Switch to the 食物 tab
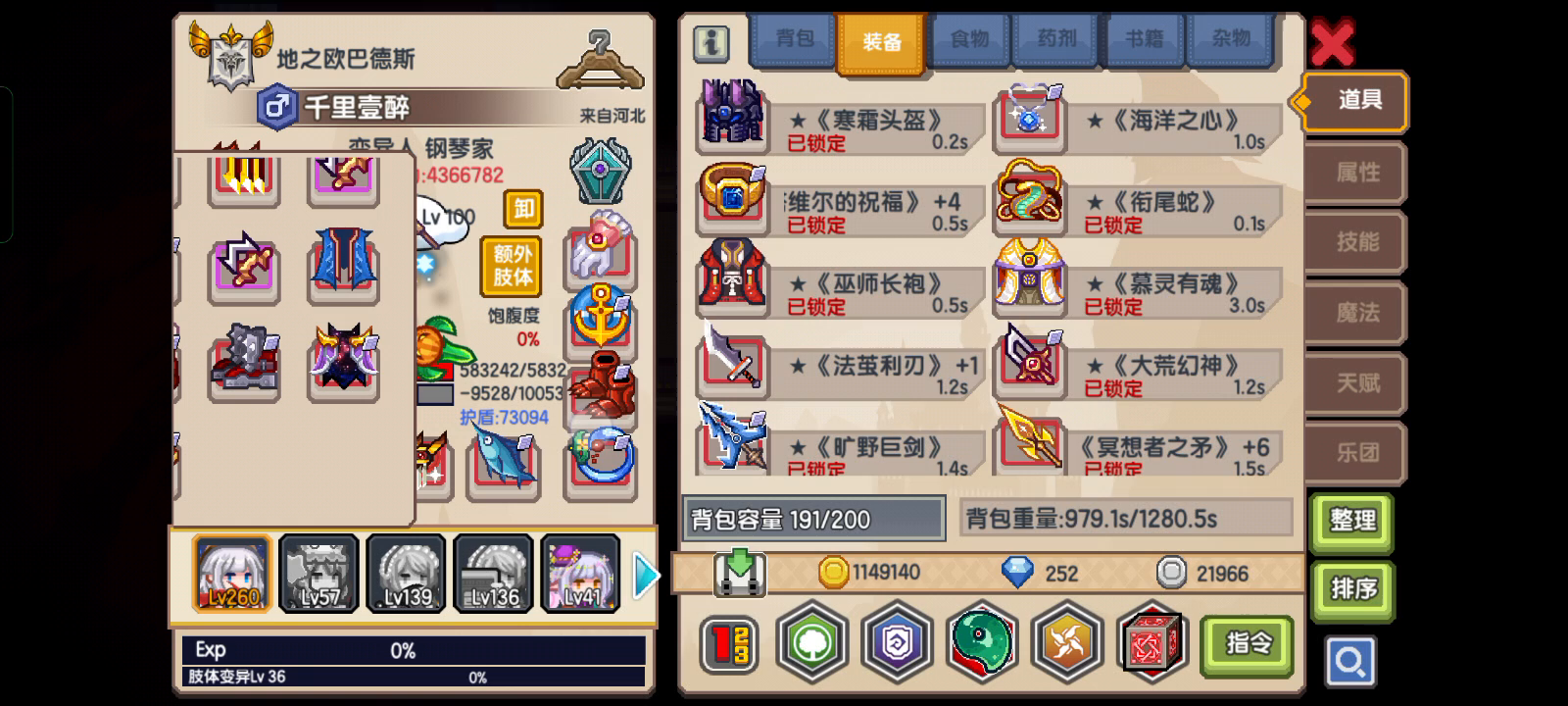This screenshot has height=706, width=1568. click(x=968, y=39)
